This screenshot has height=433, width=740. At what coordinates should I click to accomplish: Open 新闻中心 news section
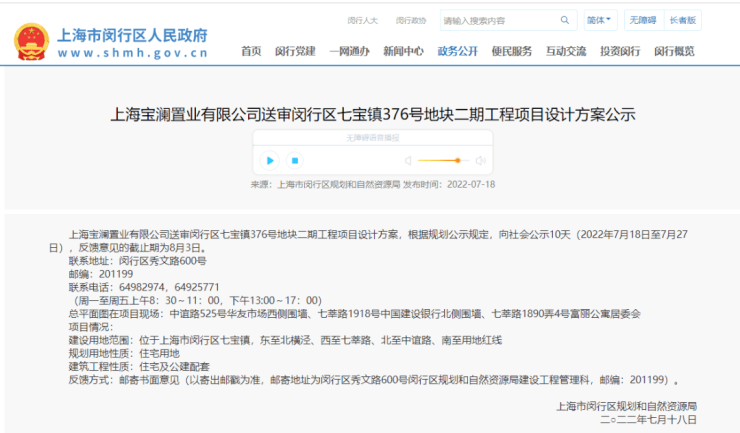click(403, 51)
